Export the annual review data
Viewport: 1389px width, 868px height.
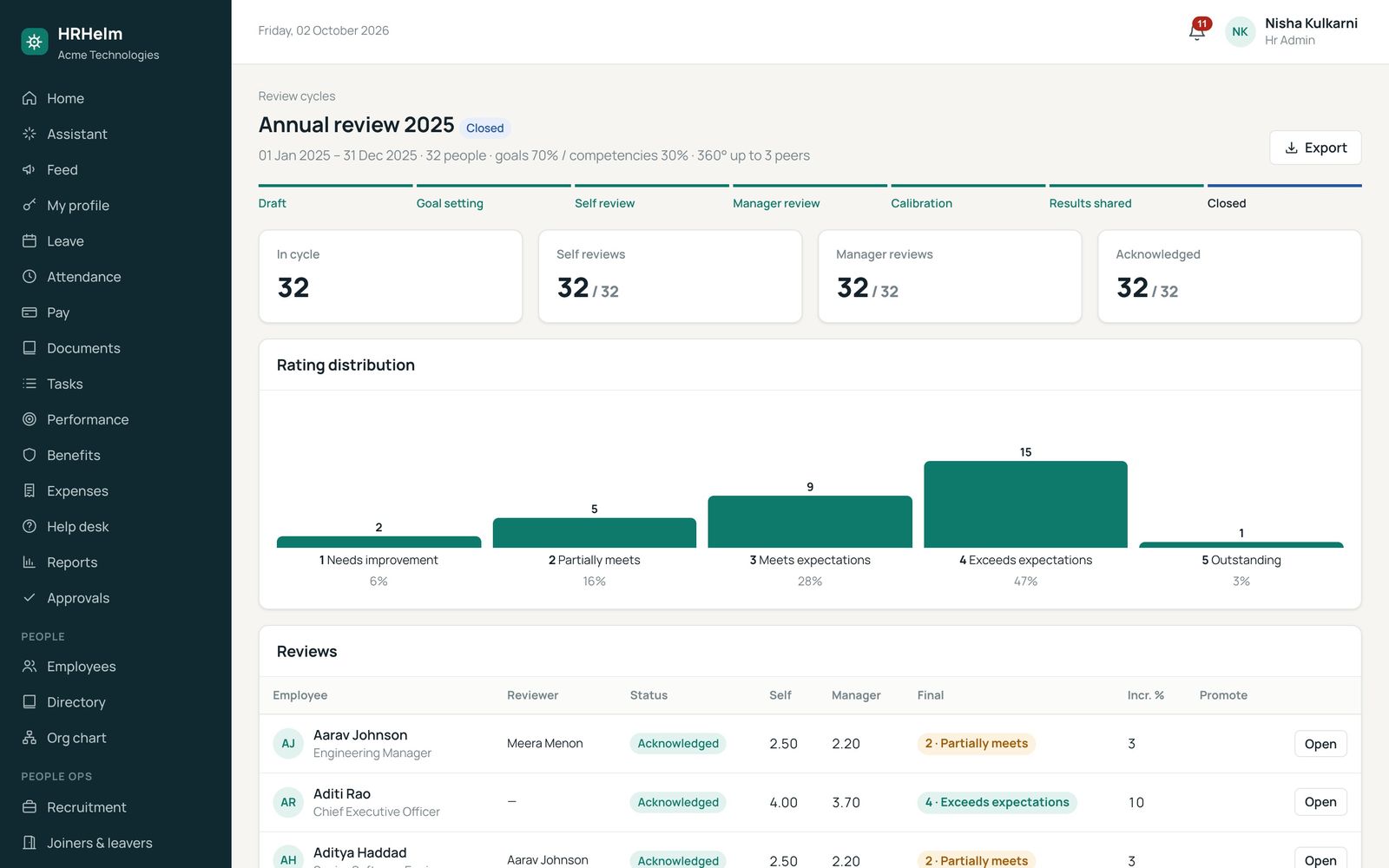click(1315, 148)
